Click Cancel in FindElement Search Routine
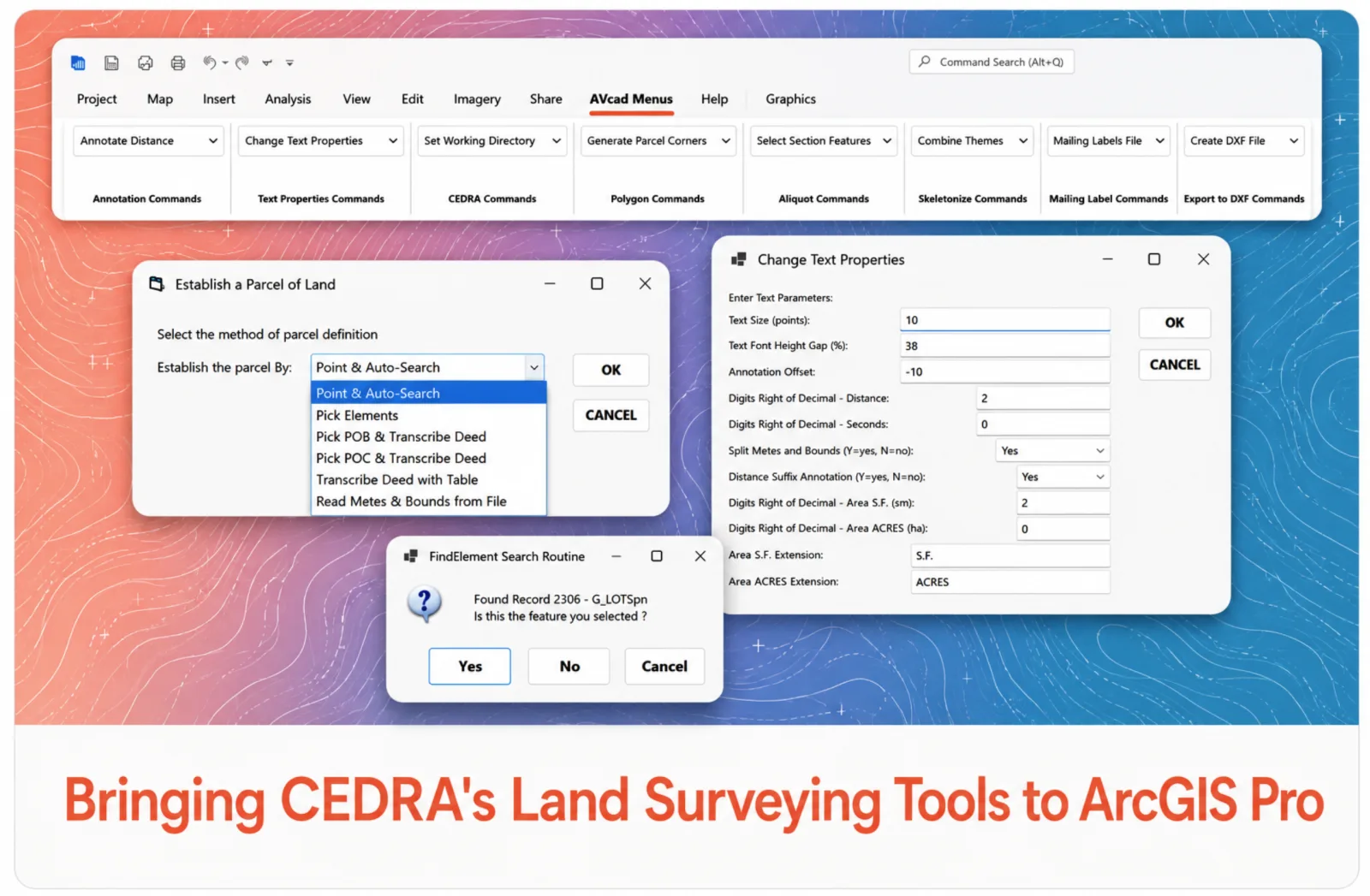Viewport: 1370px width, 896px height. coord(664,666)
